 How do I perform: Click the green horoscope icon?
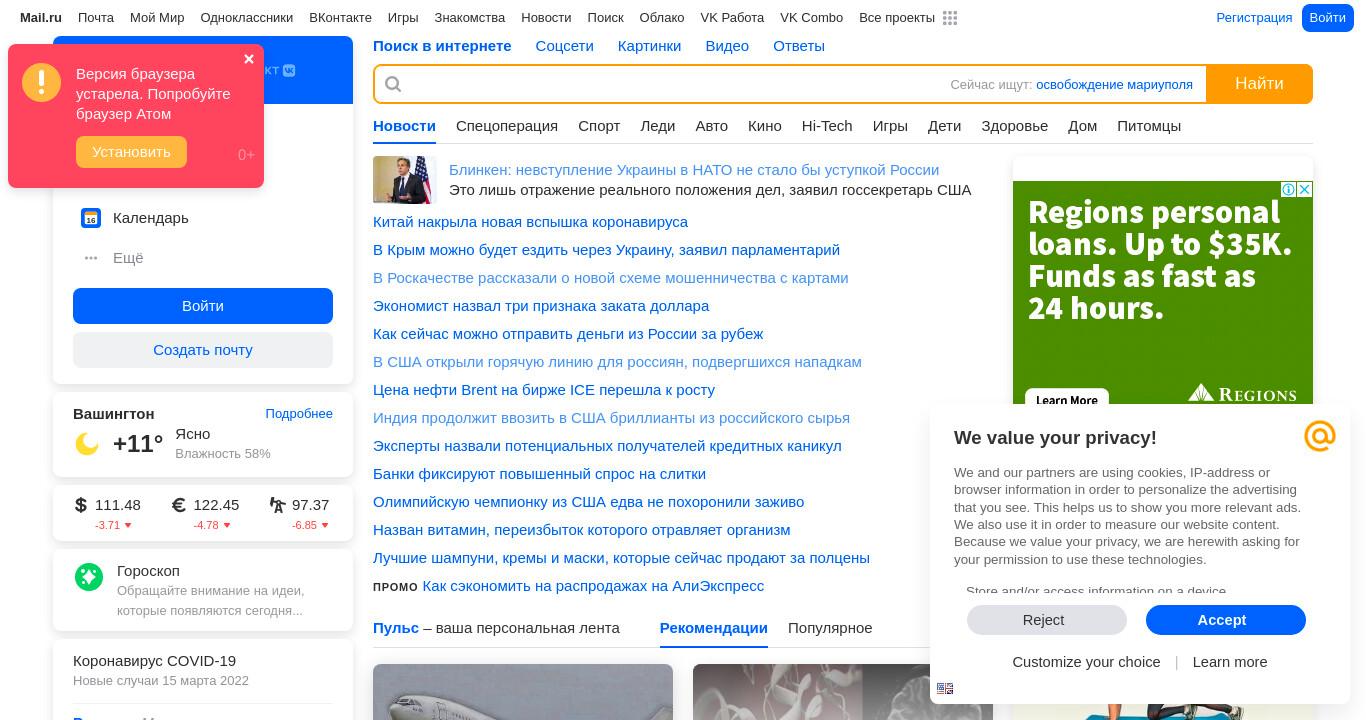(89, 577)
